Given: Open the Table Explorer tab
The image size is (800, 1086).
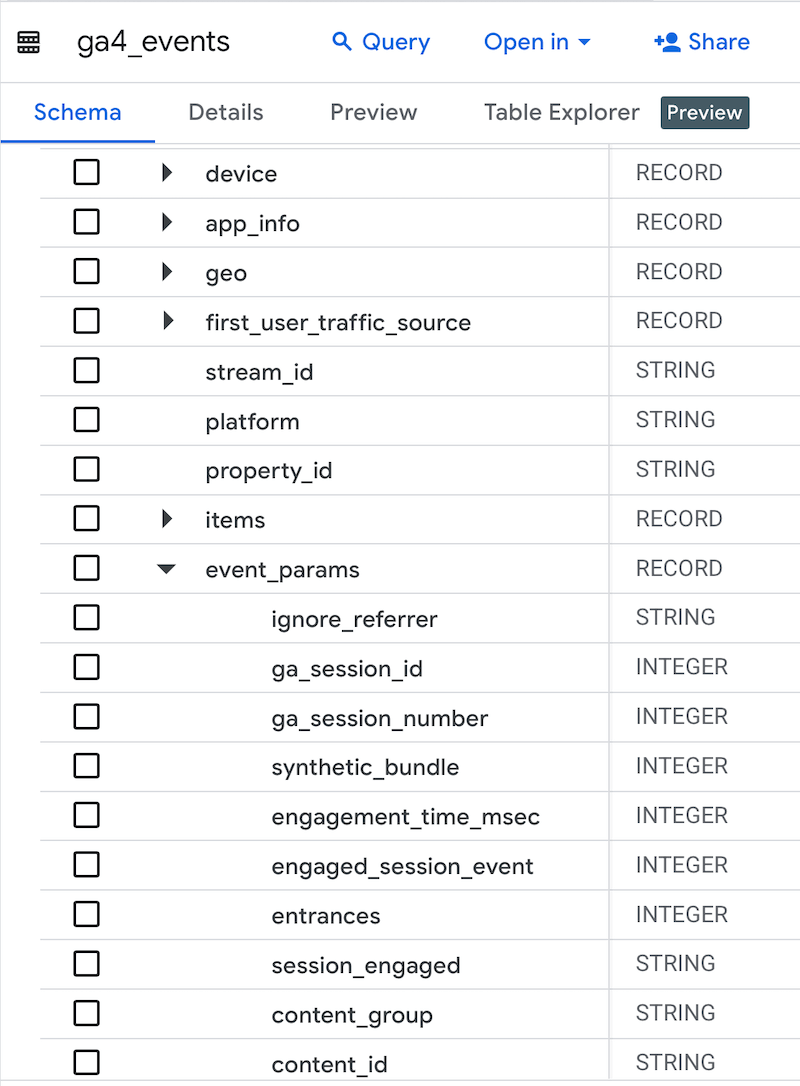Looking at the screenshot, I should tap(560, 113).
